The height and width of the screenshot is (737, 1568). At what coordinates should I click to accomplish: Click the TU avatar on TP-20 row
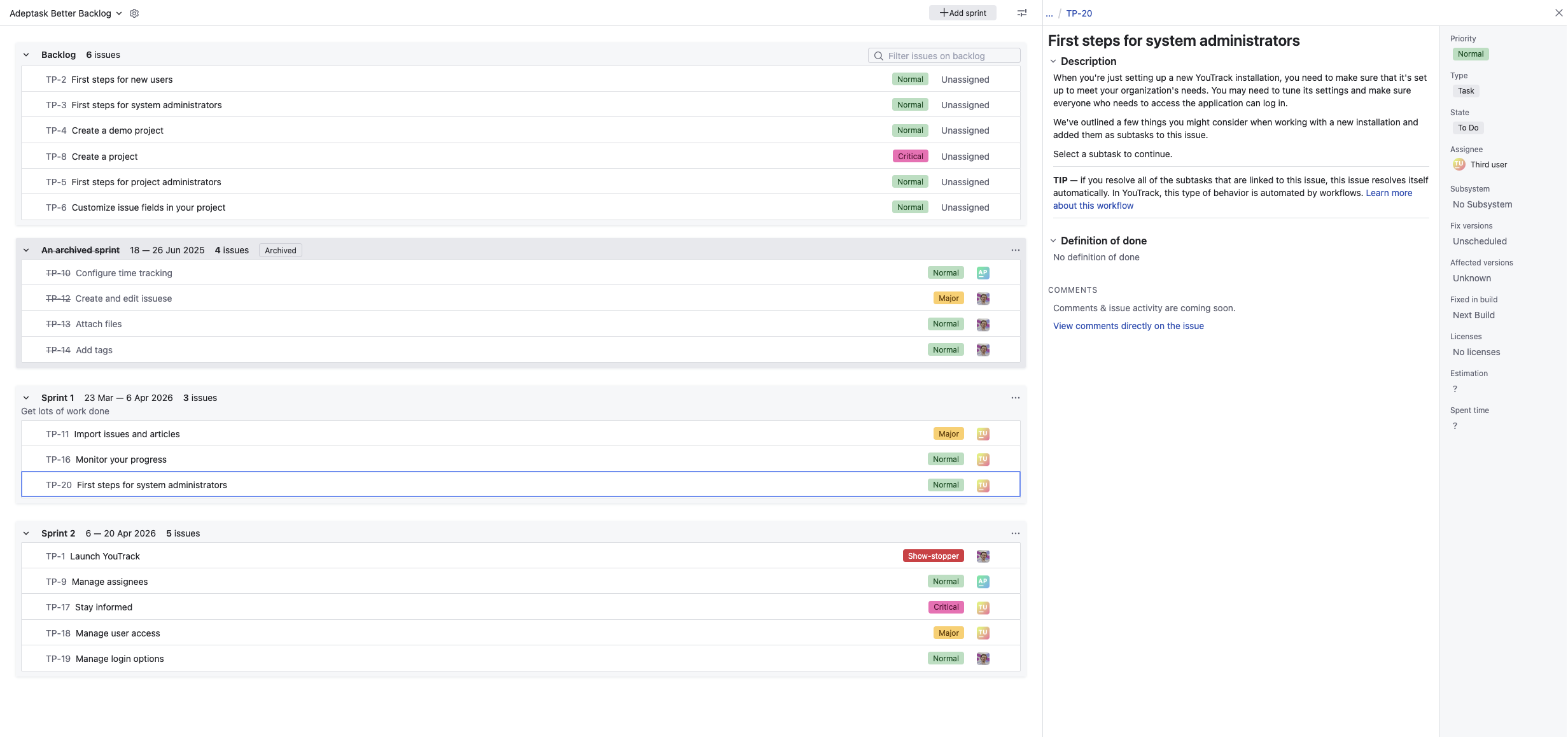point(983,485)
